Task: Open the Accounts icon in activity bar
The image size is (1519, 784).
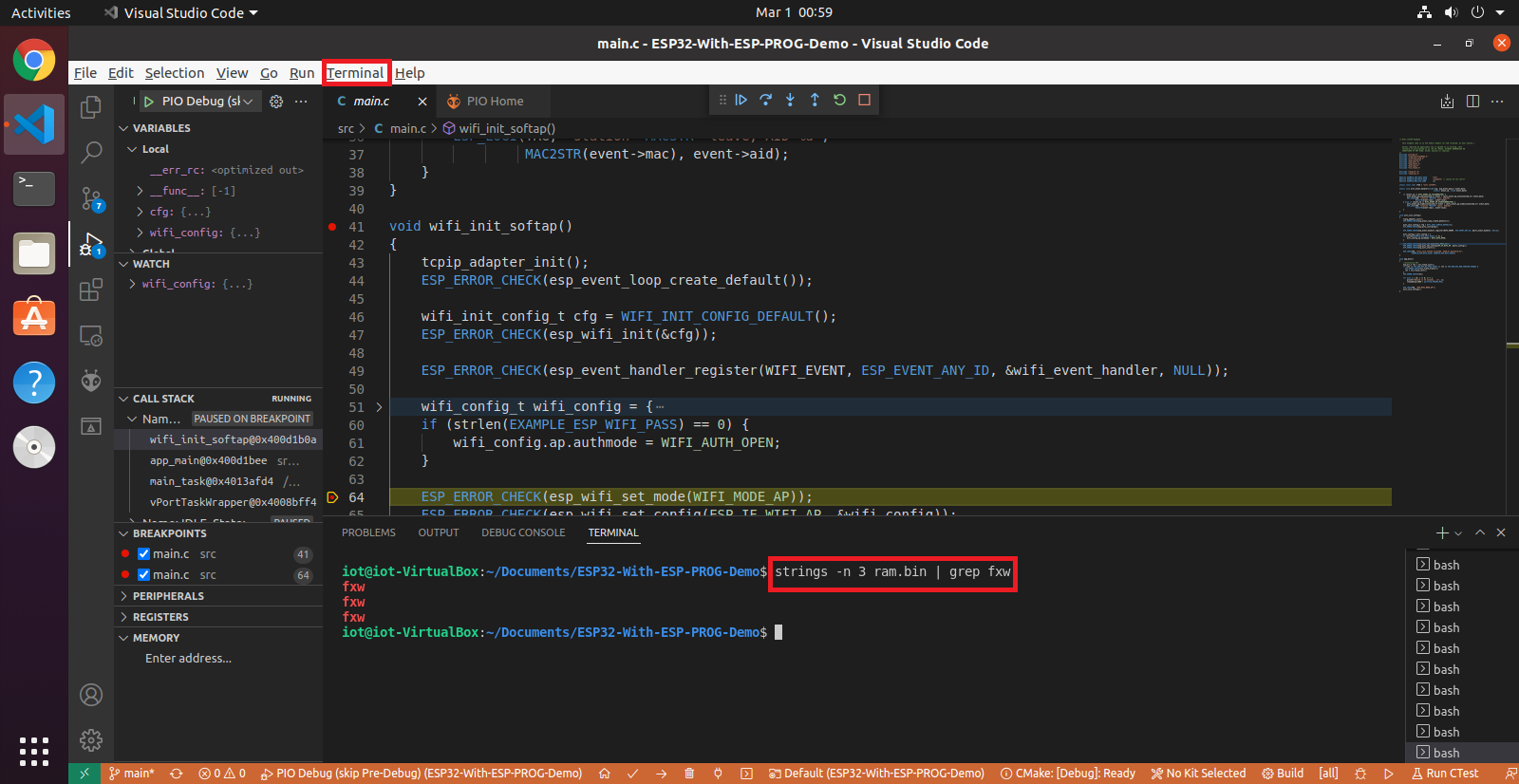Action: click(x=91, y=695)
